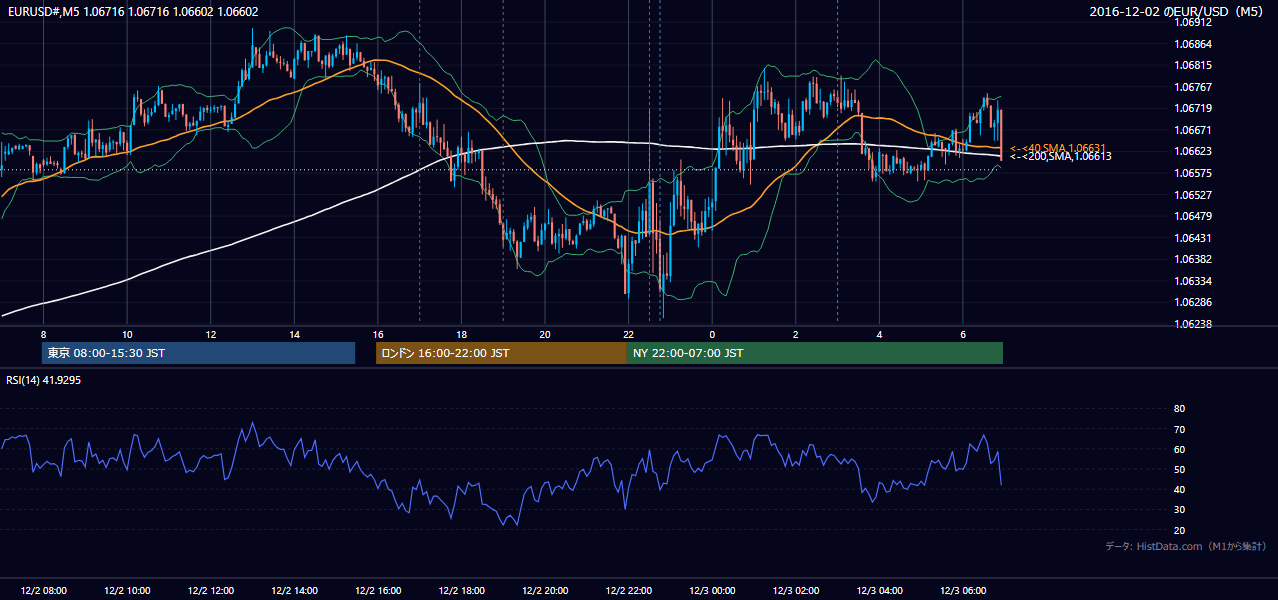Screen dimensions: 1278x600
Task: Click the 40,SMA,1.06631 orange label
Action: click(1057, 147)
